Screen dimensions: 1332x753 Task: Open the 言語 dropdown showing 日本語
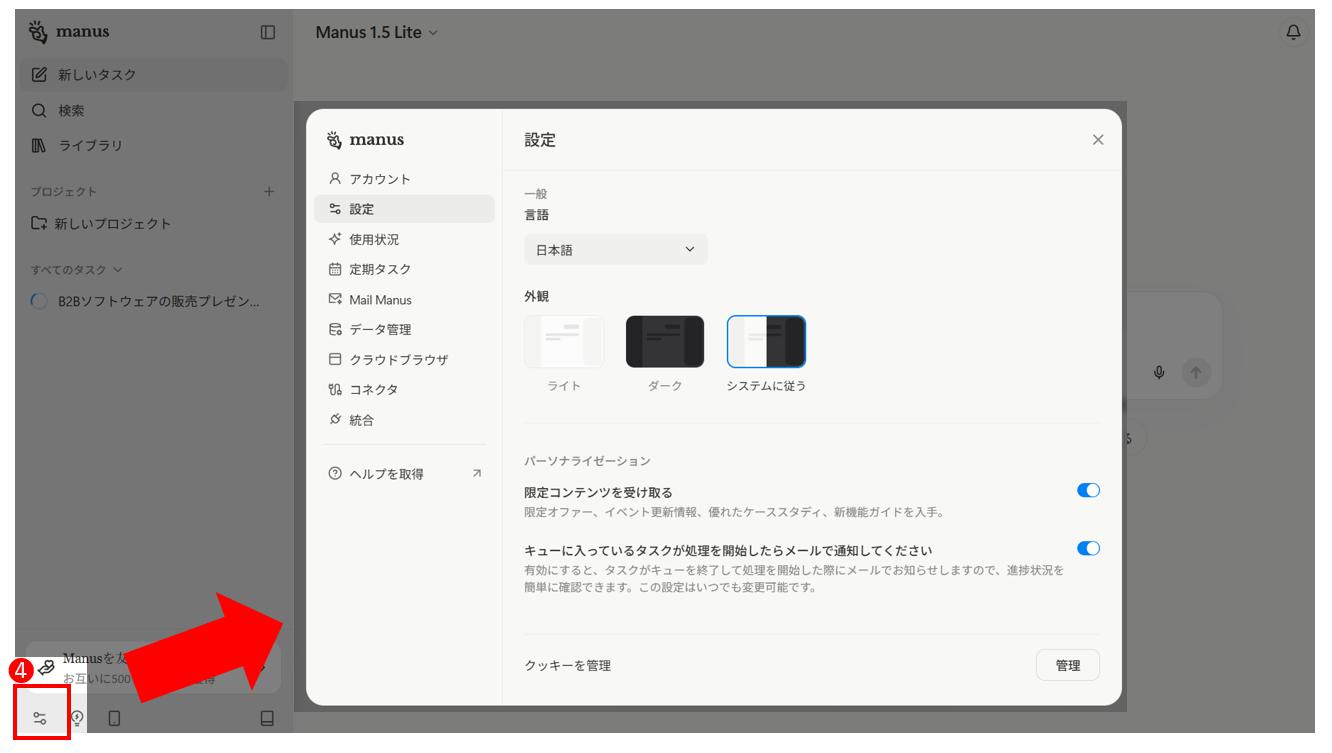point(614,249)
